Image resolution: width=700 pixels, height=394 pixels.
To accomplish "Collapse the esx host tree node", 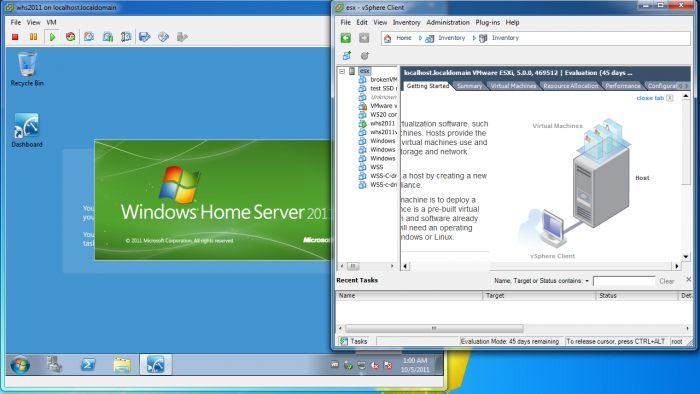I will point(342,71).
